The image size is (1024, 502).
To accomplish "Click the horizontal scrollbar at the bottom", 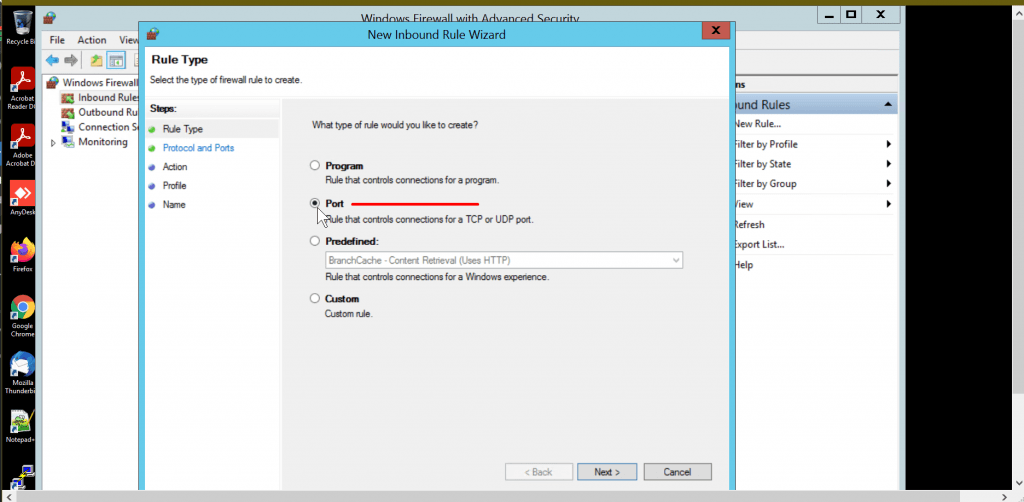I will click(500, 495).
